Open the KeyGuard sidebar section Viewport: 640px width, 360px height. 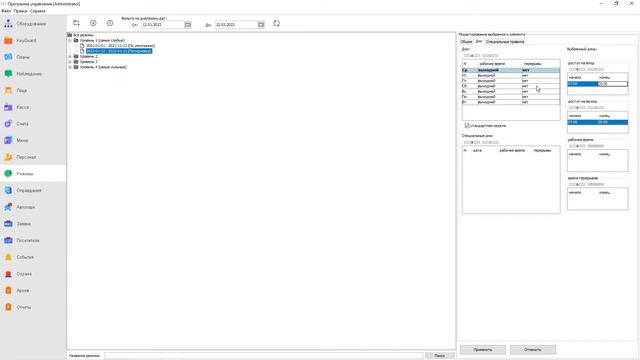coord(33,40)
